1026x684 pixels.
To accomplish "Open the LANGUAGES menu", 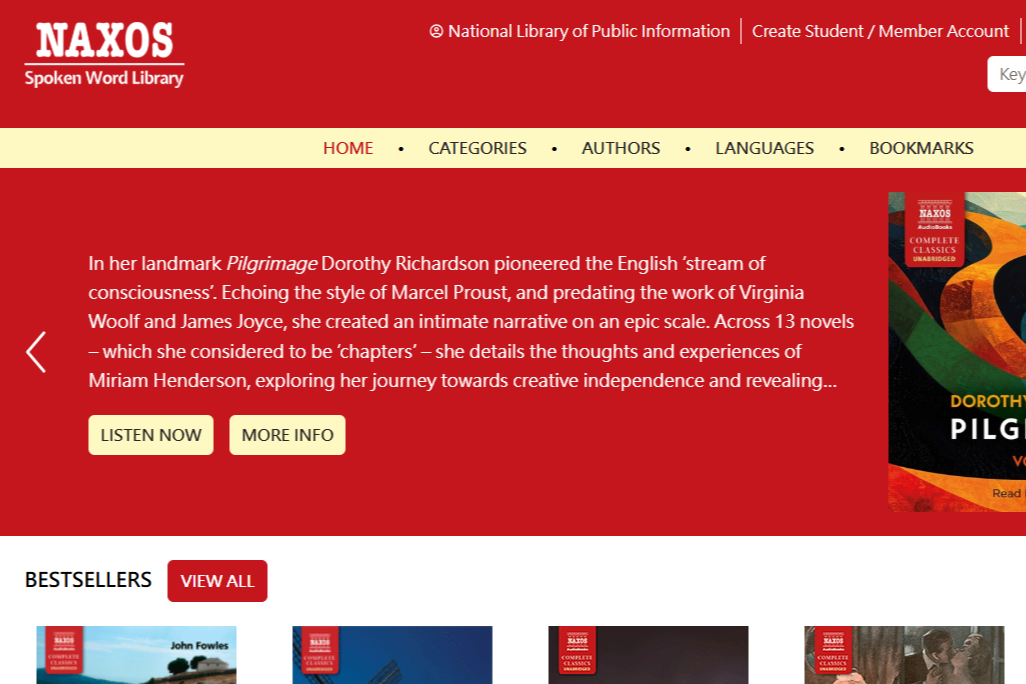I will pos(764,148).
